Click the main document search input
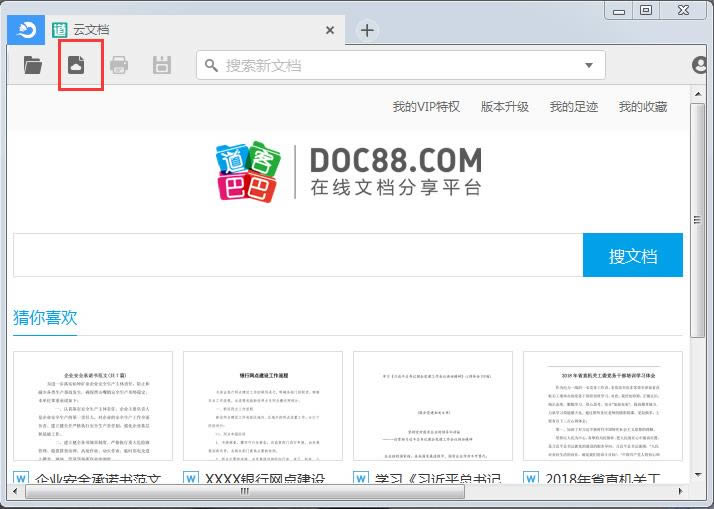This screenshot has height=509, width=714. [298, 255]
